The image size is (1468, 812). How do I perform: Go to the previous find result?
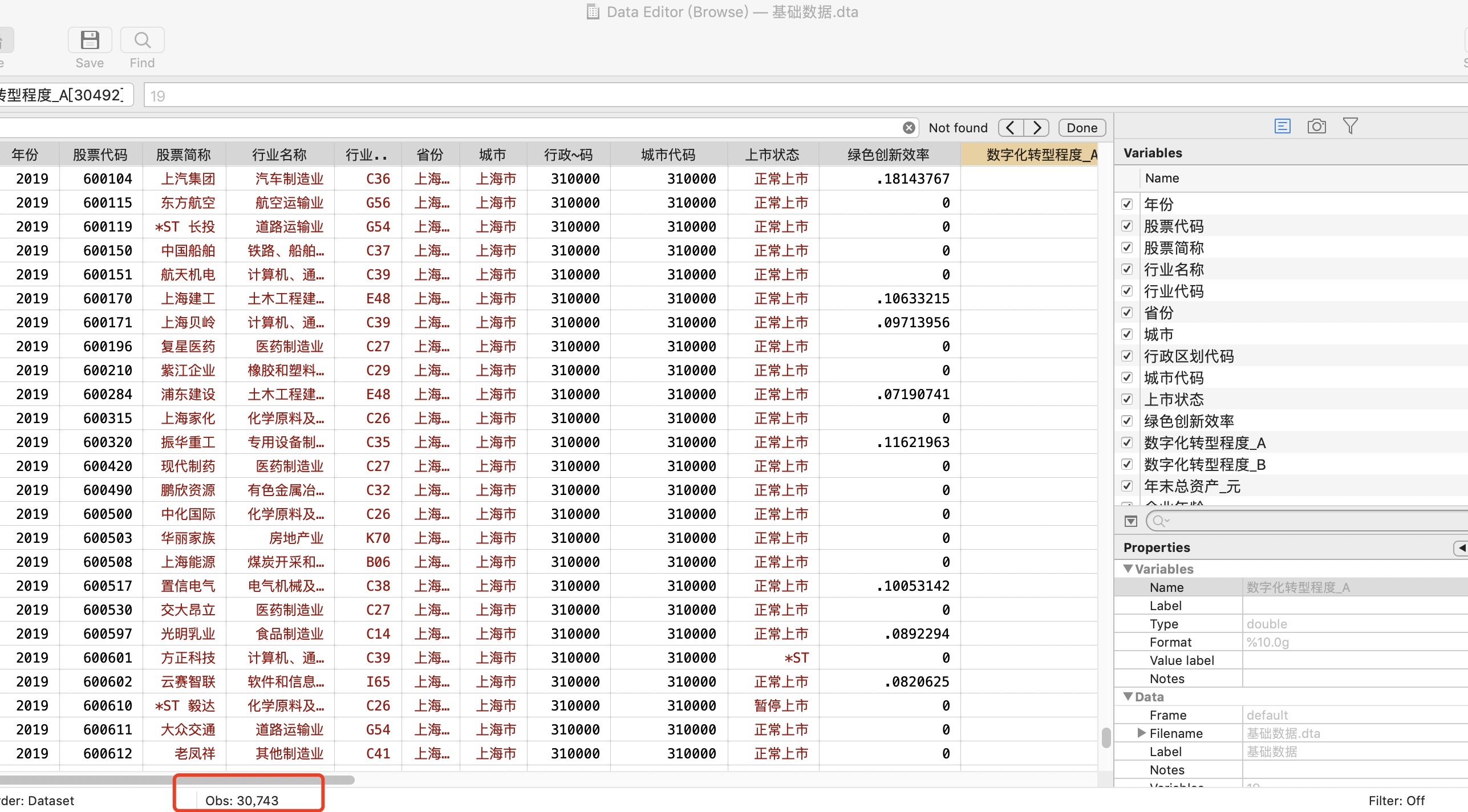pyautogui.click(x=1011, y=128)
